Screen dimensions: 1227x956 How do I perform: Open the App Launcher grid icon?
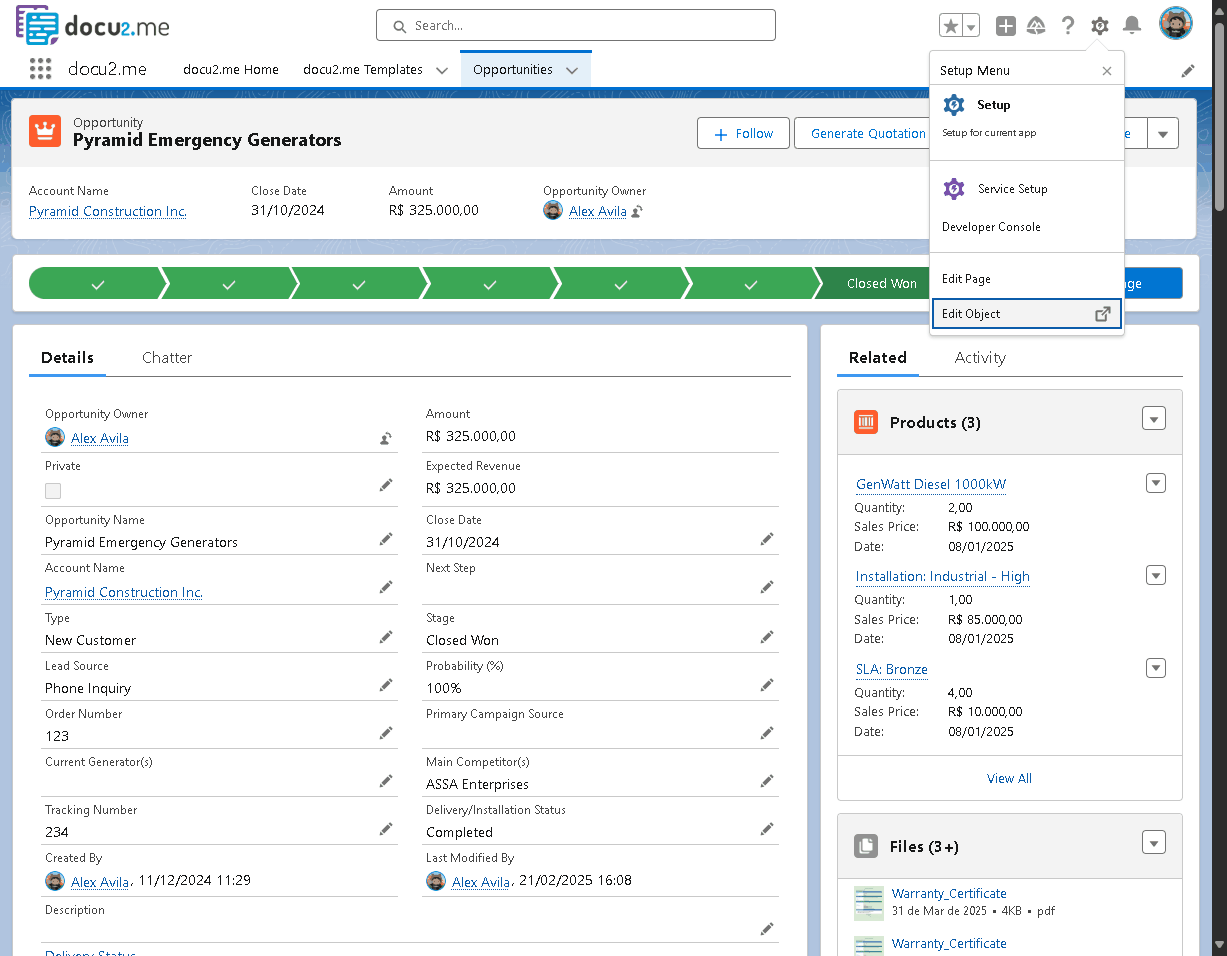40,69
